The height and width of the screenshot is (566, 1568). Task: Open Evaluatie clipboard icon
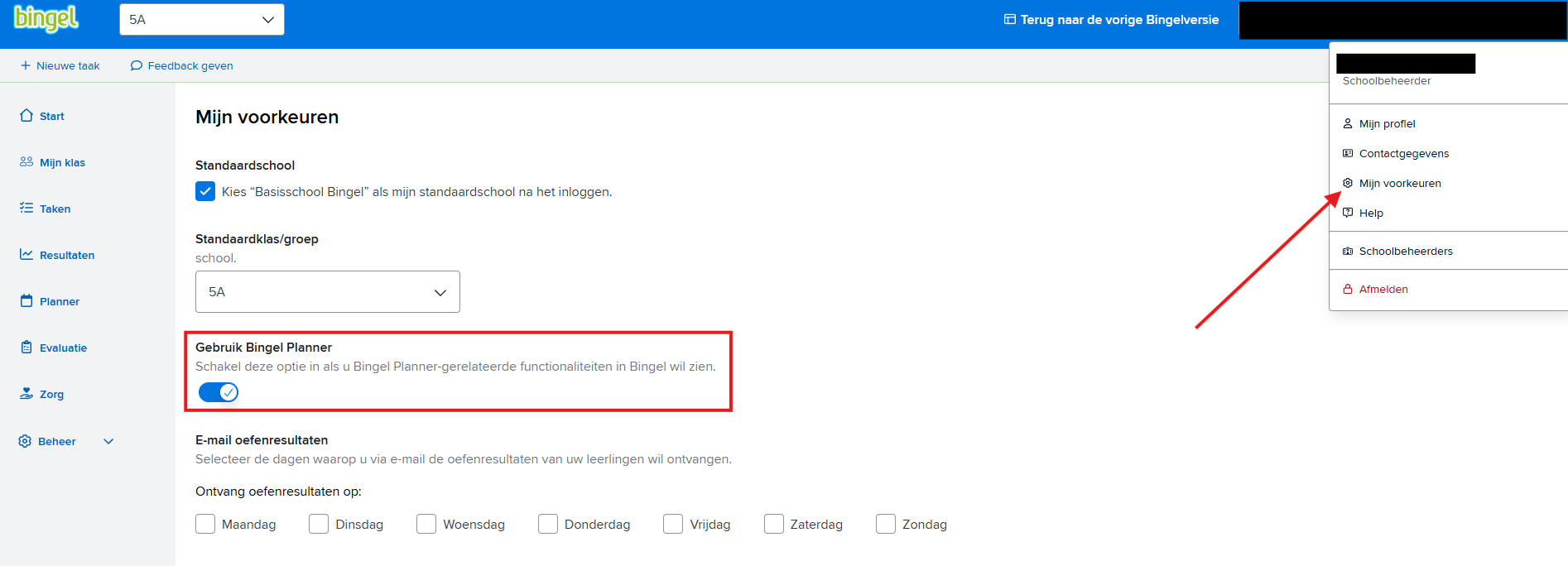[26, 348]
